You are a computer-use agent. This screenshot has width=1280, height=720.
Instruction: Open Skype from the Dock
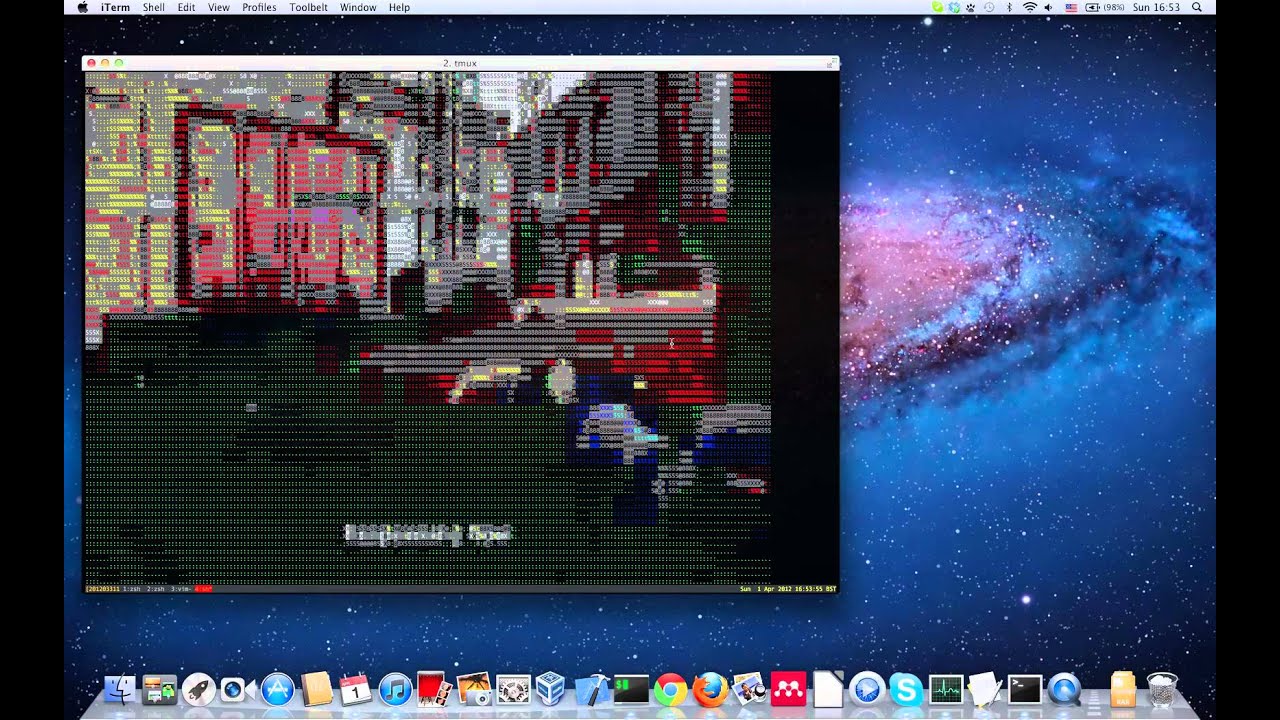coord(906,689)
